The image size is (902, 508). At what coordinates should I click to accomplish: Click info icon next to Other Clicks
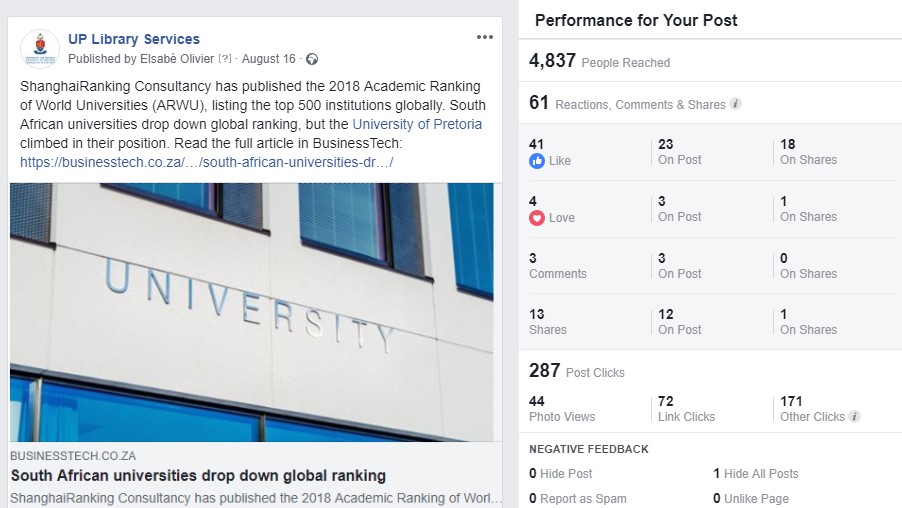coord(855,417)
